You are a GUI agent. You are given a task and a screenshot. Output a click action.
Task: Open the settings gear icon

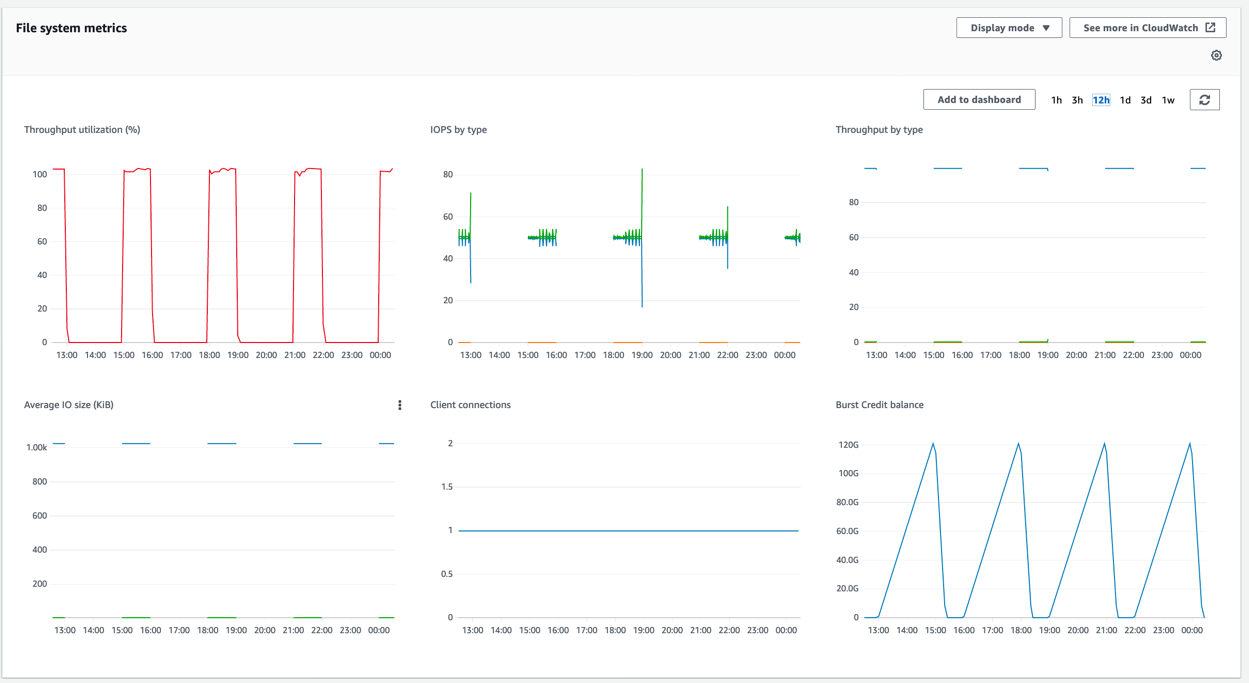click(x=1216, y=55)
